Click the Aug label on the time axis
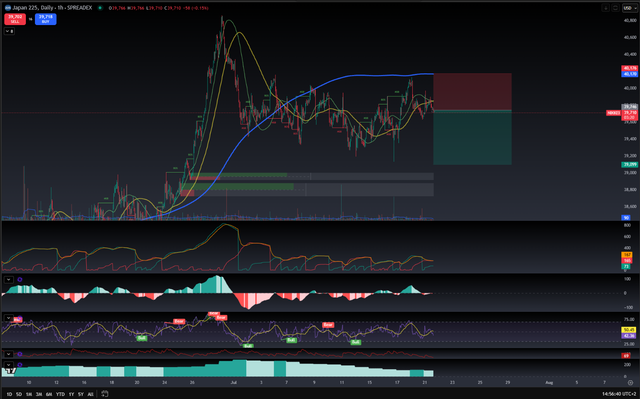The height and width of the screenshot is (399, 640). tap(549, 383)
